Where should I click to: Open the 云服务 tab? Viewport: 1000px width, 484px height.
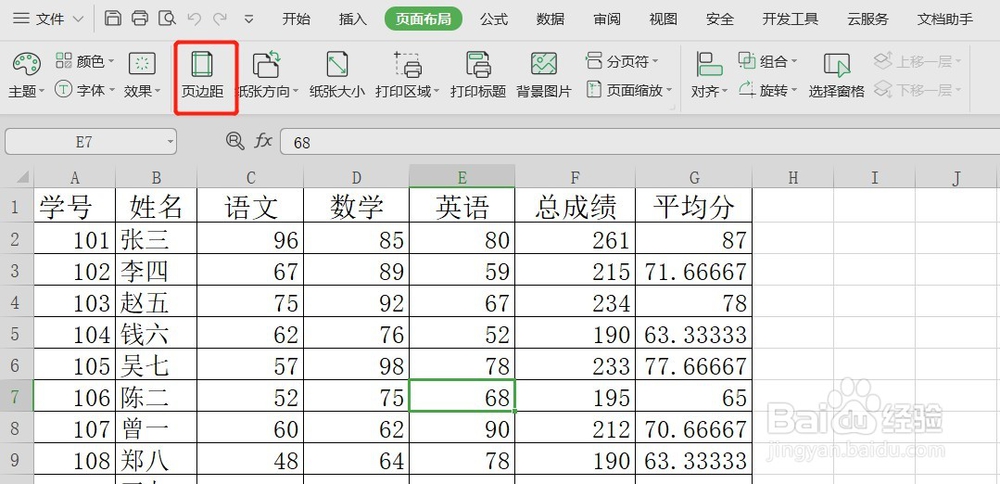868,19
